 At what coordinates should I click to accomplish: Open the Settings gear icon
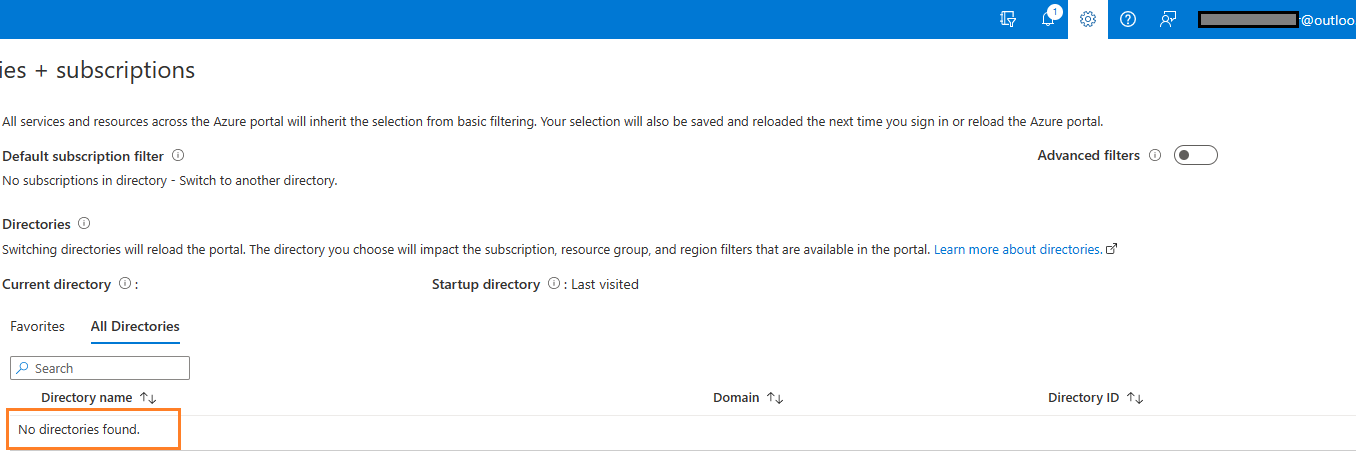tap(1088, 19)
